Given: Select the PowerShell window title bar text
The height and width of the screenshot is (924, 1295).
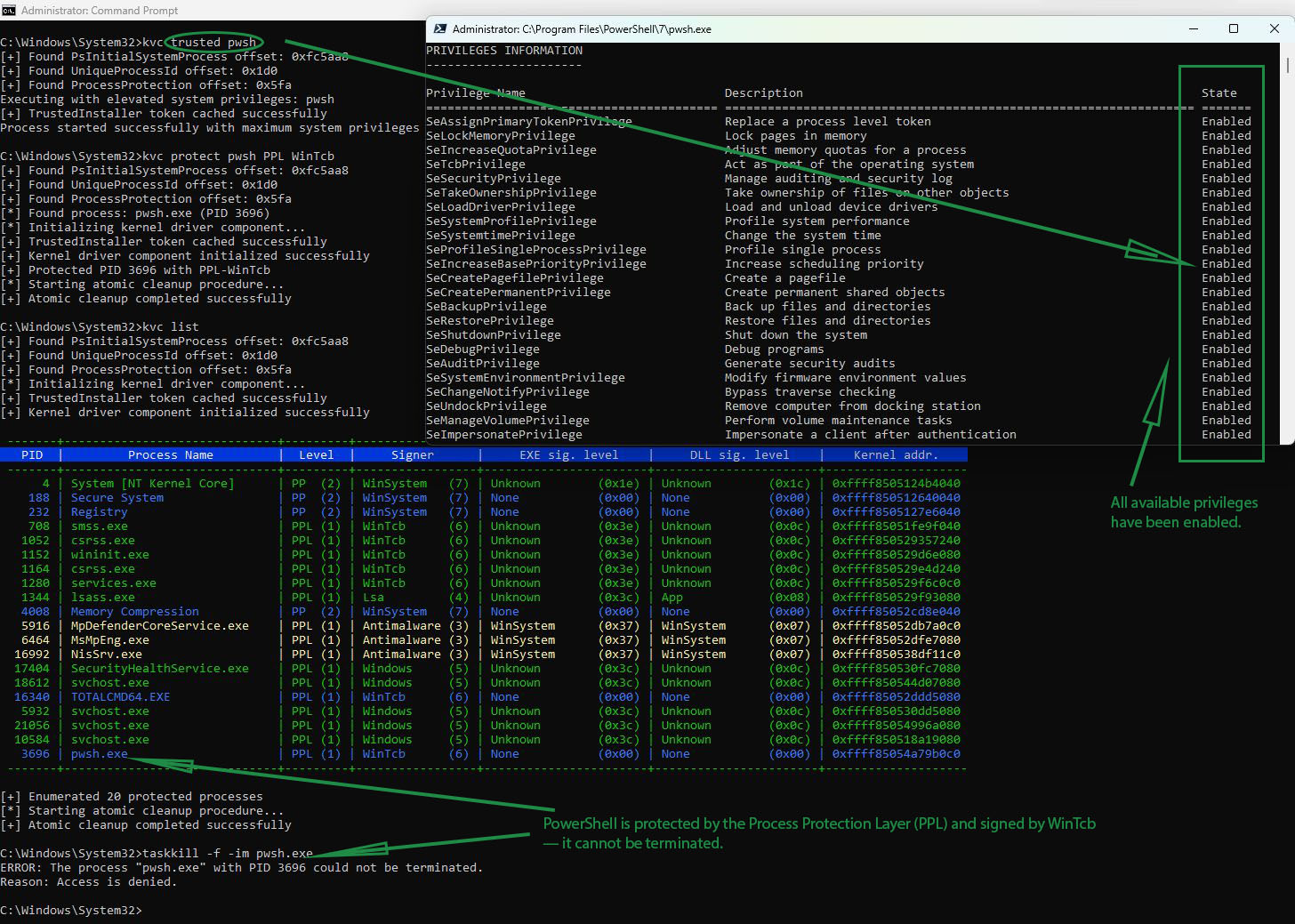Looking at the screenshot, I should [x=582, y=29].
